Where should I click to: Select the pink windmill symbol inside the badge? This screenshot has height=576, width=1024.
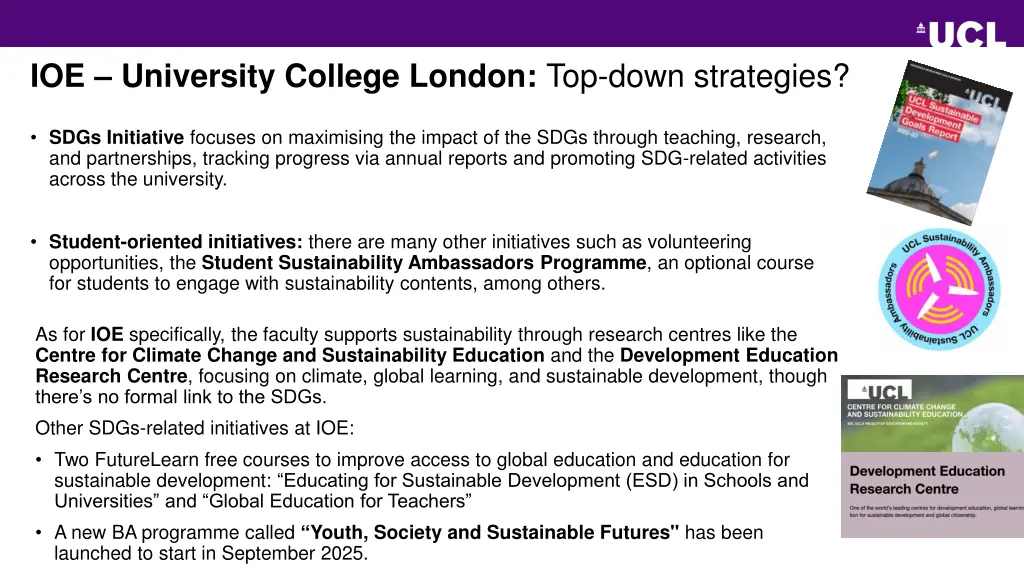click(x=938, y=290)
